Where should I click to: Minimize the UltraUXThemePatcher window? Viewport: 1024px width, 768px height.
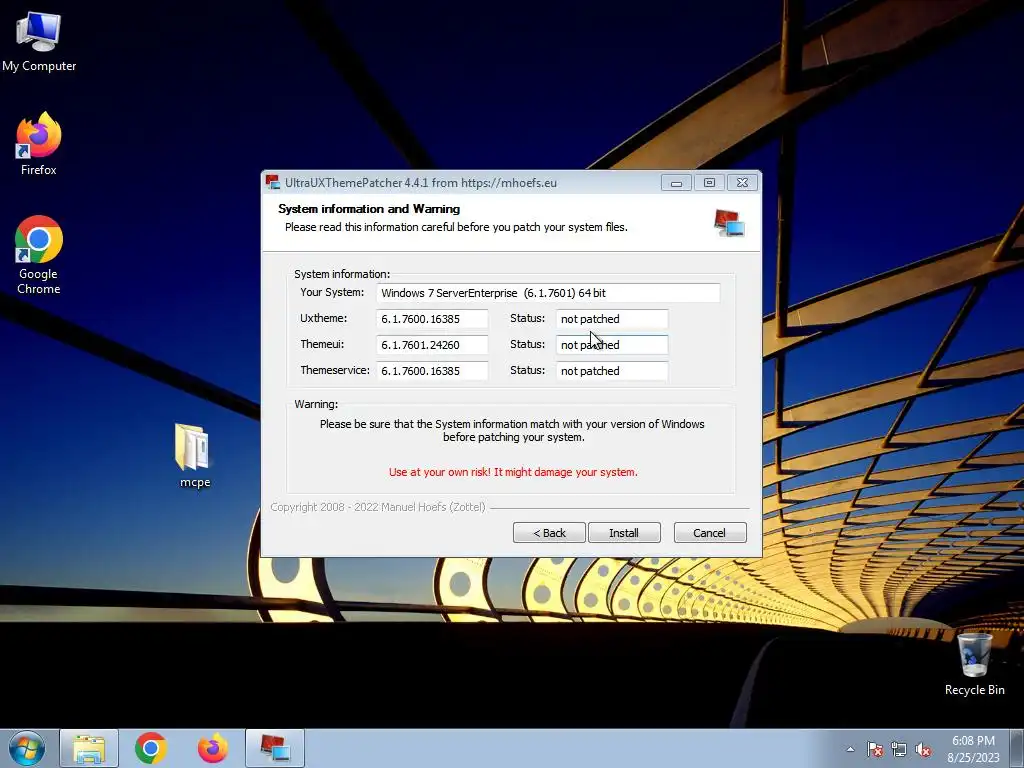coord(676,183)
